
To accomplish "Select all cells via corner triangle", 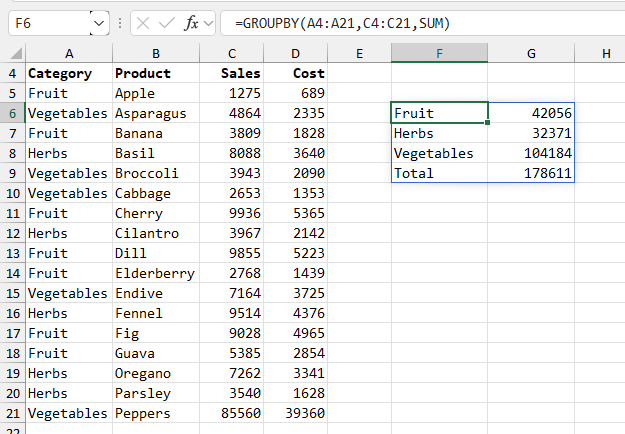I will 16,53.
